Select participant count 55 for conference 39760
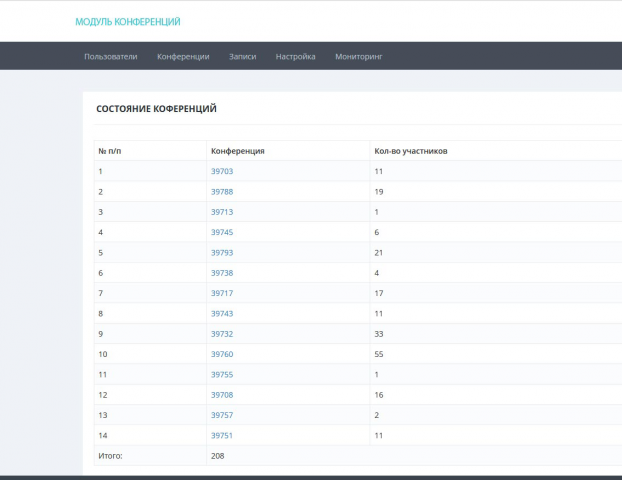Viewport: 622px width, 480px height. 379,354
